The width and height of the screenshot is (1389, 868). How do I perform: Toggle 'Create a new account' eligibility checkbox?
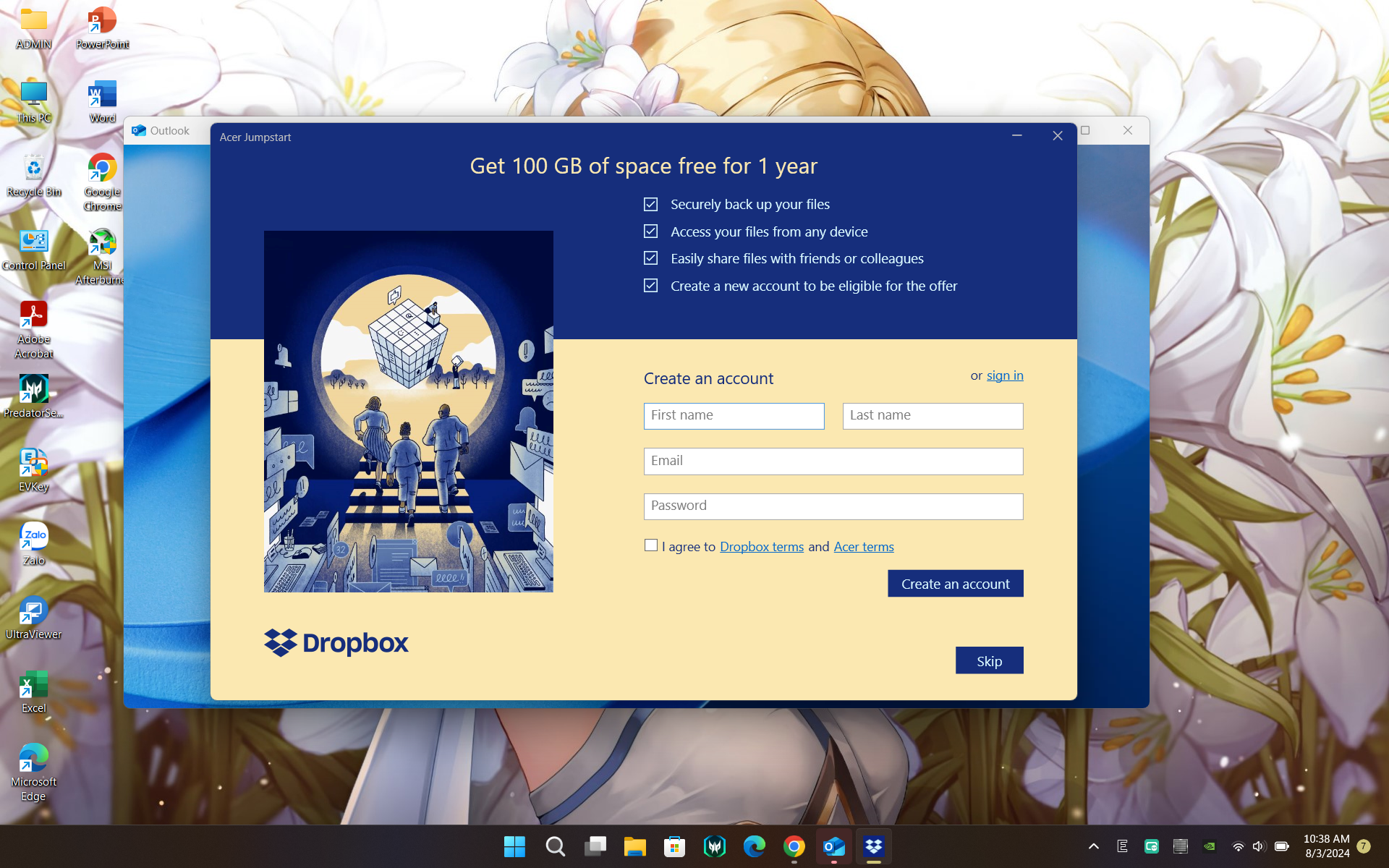tap(651, 286)
